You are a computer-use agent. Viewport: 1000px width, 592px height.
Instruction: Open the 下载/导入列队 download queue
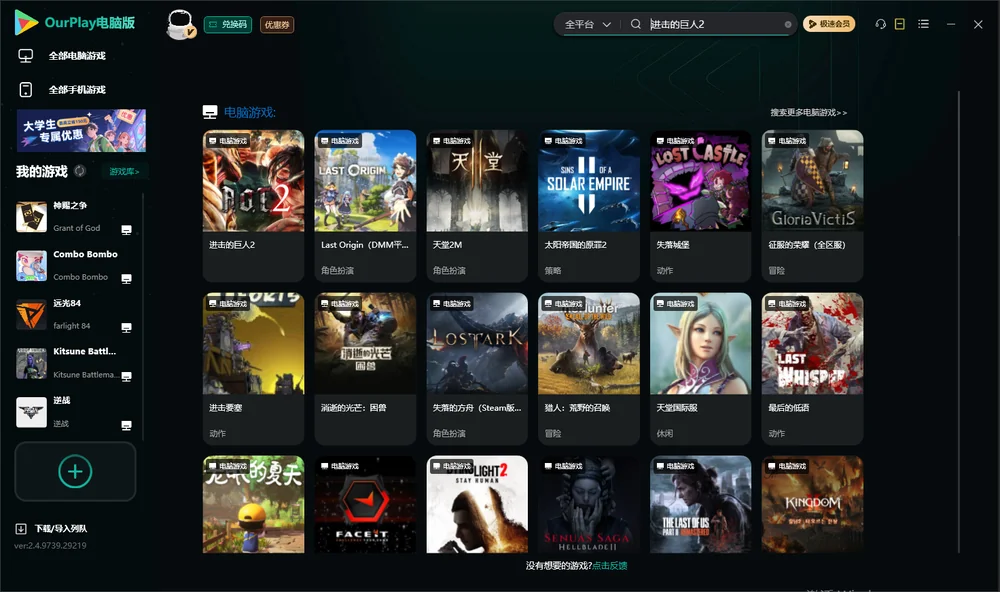(52, 529)
